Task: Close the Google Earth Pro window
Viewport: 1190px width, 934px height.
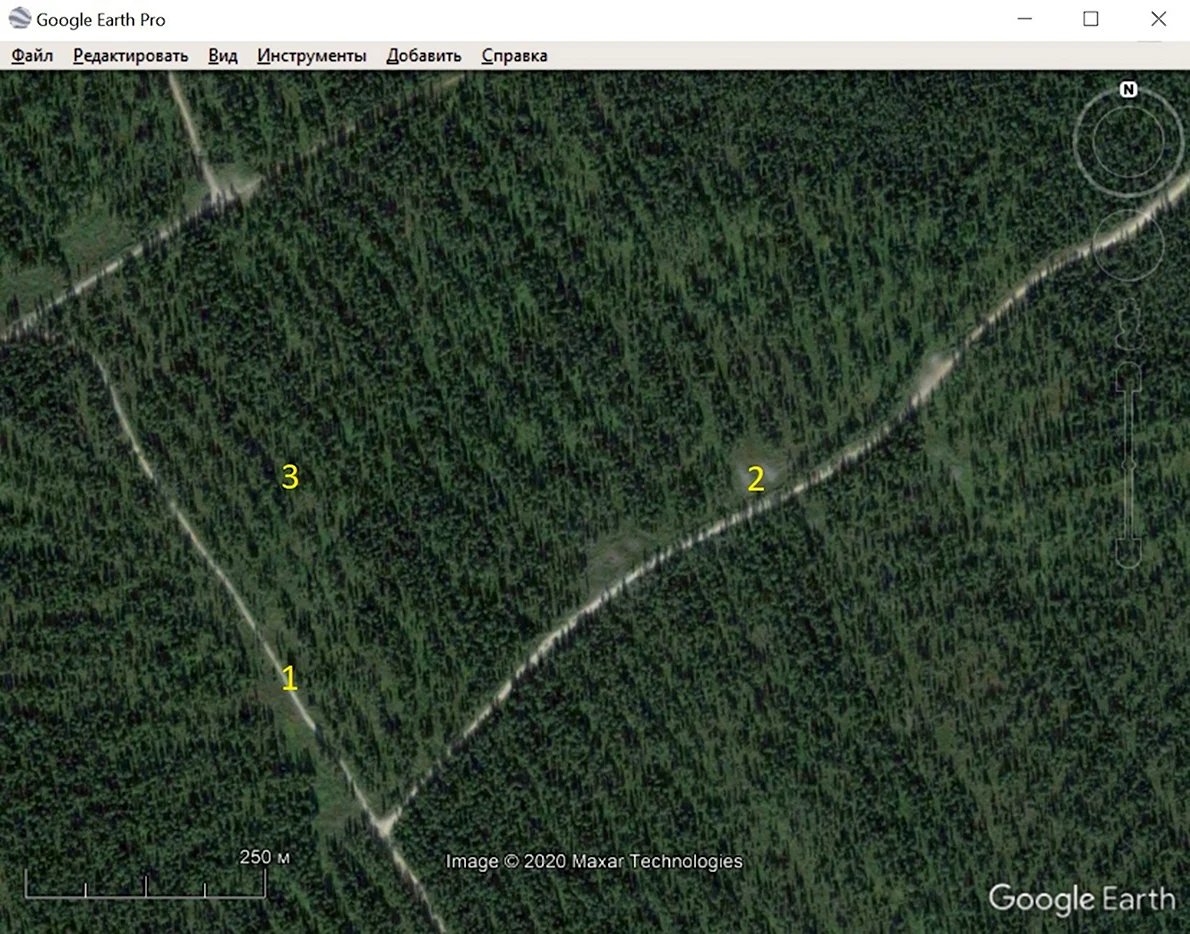Action: click(x=1158, y=19)
